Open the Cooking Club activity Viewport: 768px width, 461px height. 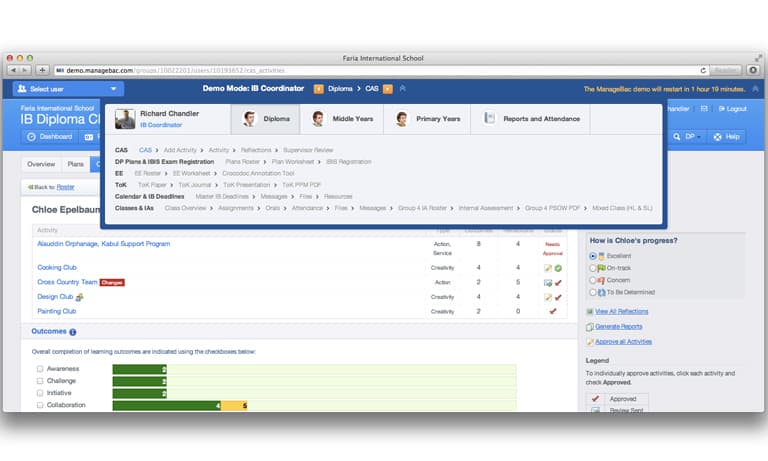point(57,267)
